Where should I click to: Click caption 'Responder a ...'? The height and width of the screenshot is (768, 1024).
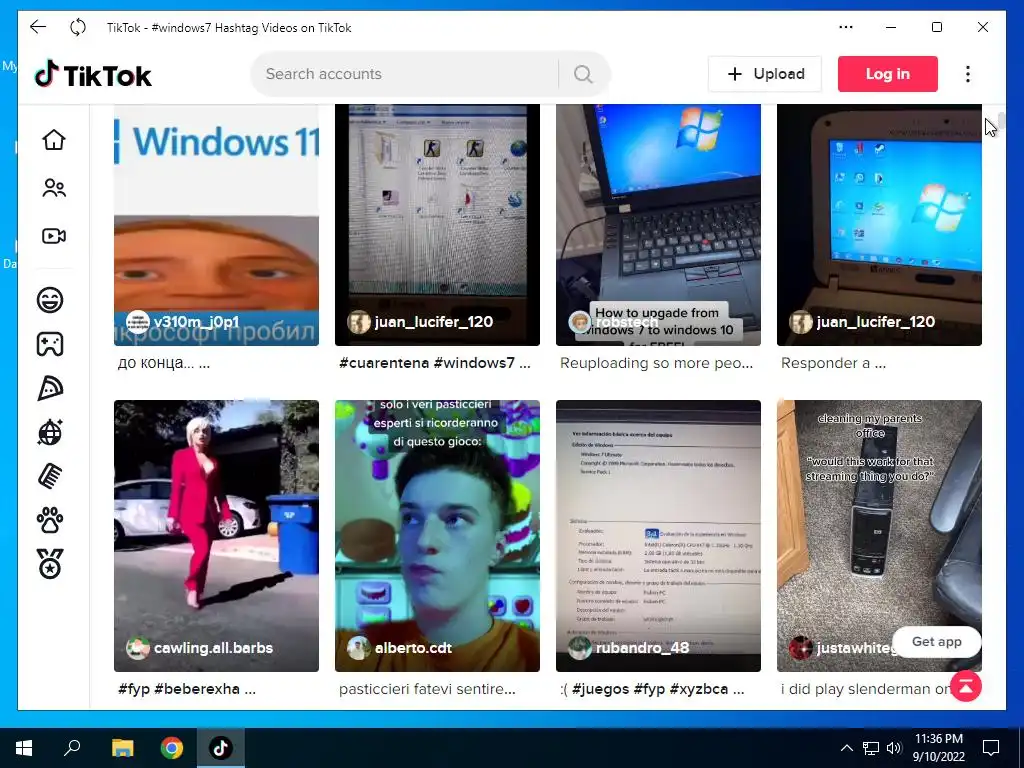pyautogui.click(x=833, y=363)
